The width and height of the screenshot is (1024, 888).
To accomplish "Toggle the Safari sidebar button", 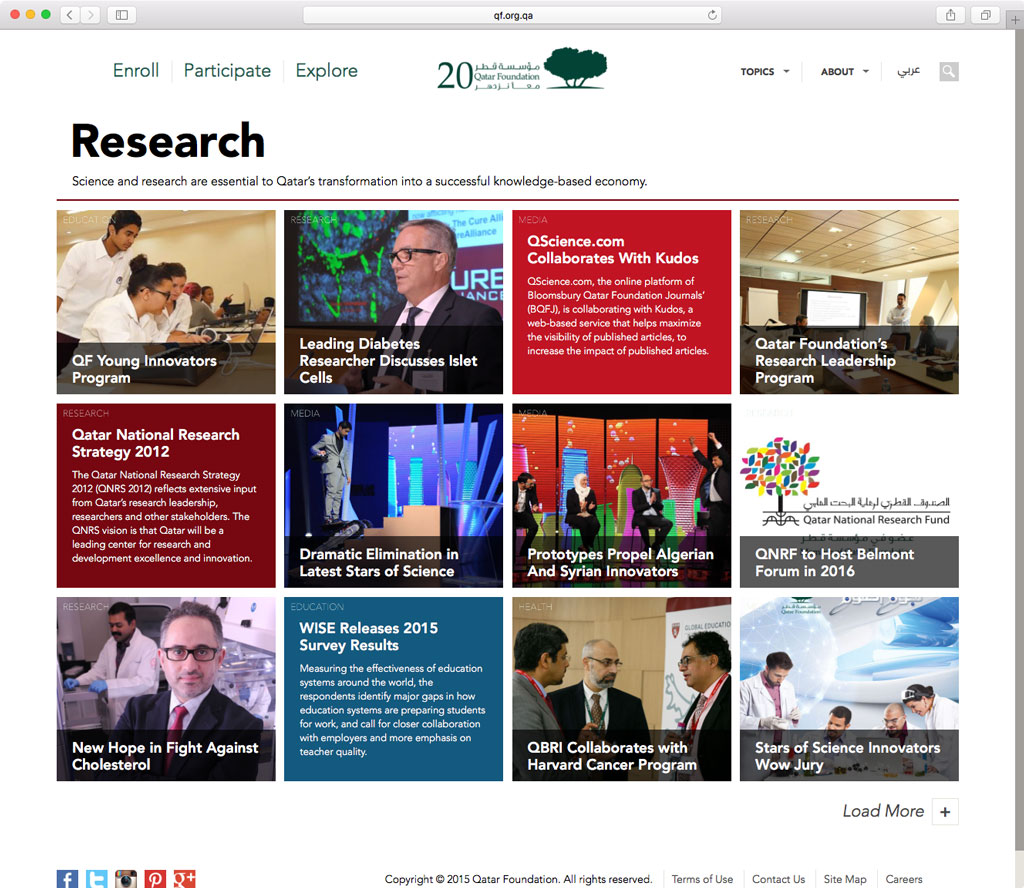I will click(x=121, y=14).
